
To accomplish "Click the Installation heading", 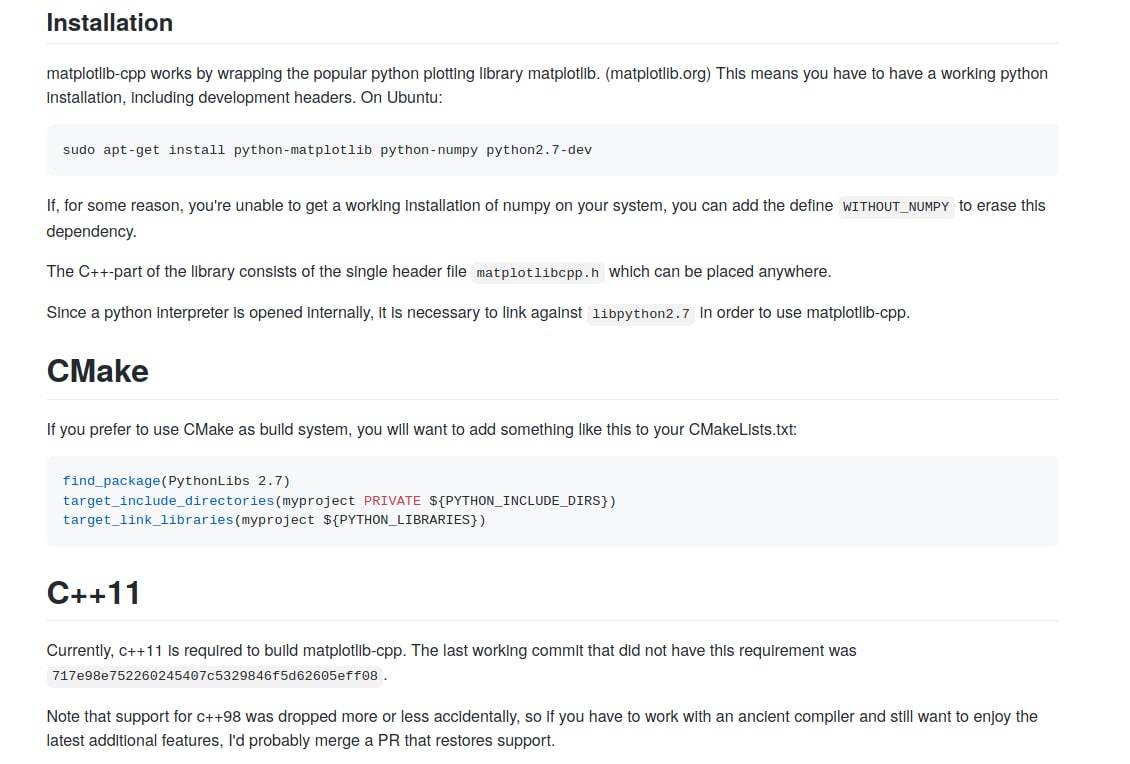I will pyautogui.click(x=109, y=22).
